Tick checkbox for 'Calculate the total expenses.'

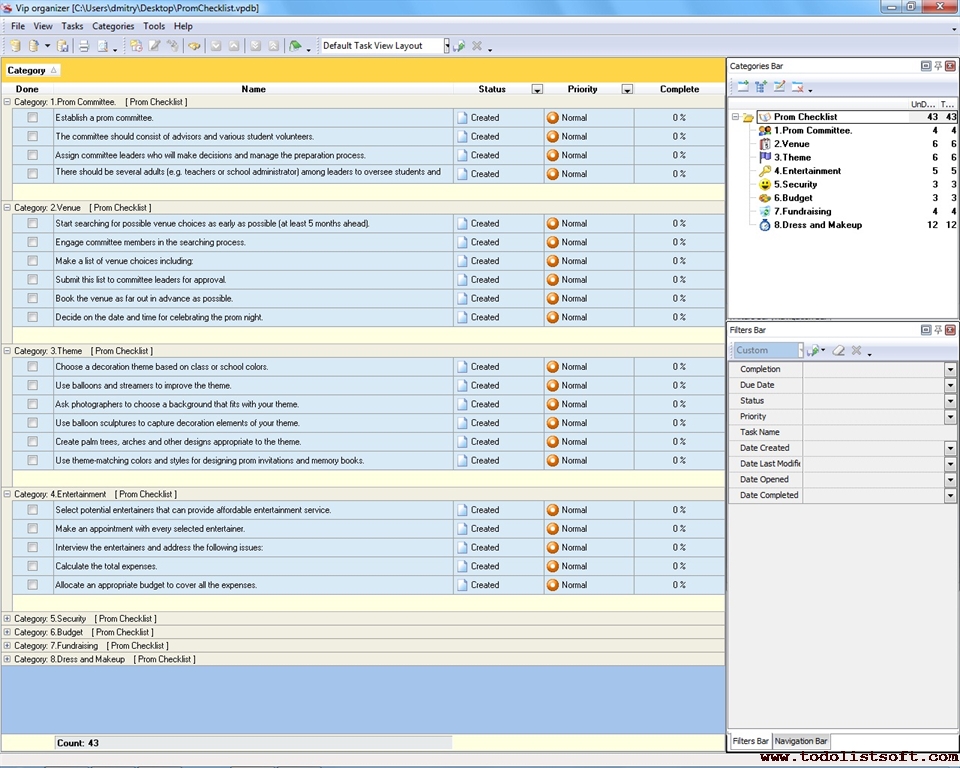pyautogui.click(x=33, y=567)
